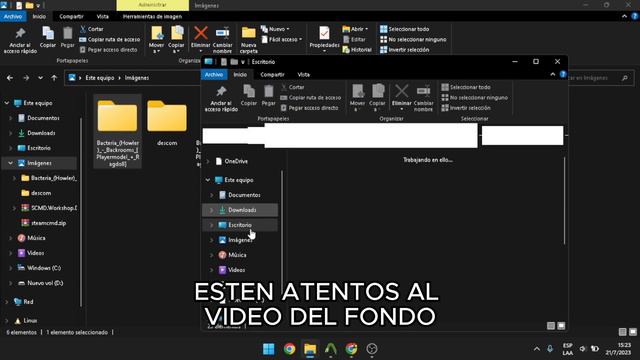Click No seleccionar ninguno in Imágenes ribbon
The height and width of the screenshot is (360, 640).
pyautogui.click(x=413, y=40)
